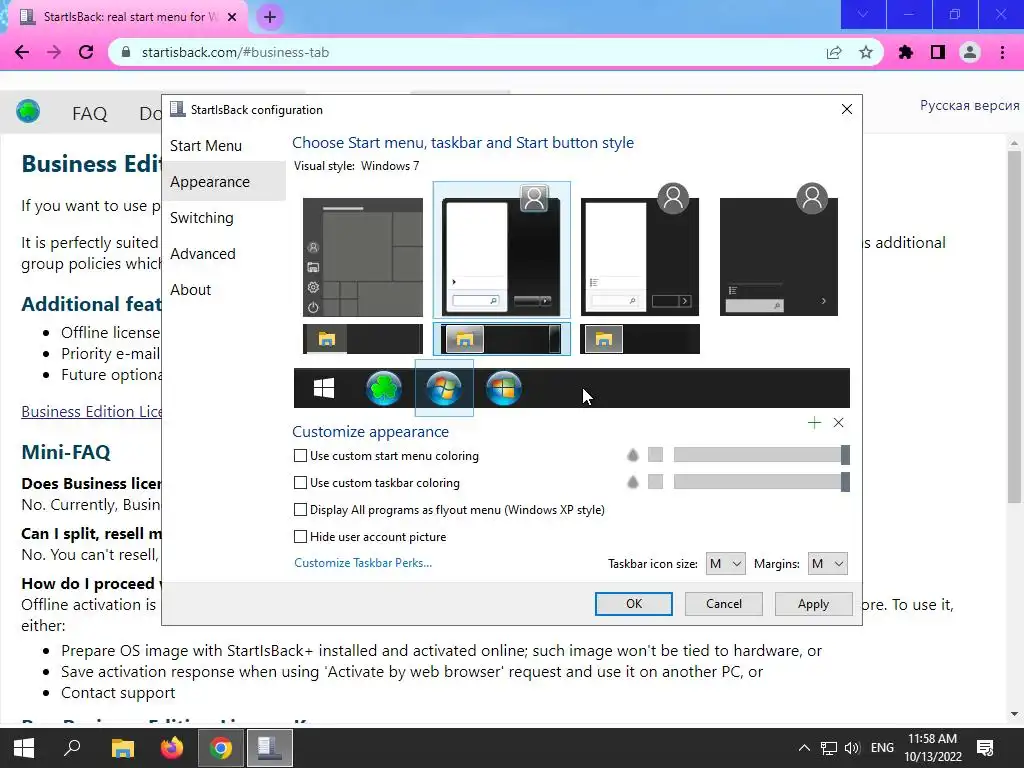Select the Windows 10 tiled start menu style
Viewport: 1024px width, 768px height.
tap(362, 257)
